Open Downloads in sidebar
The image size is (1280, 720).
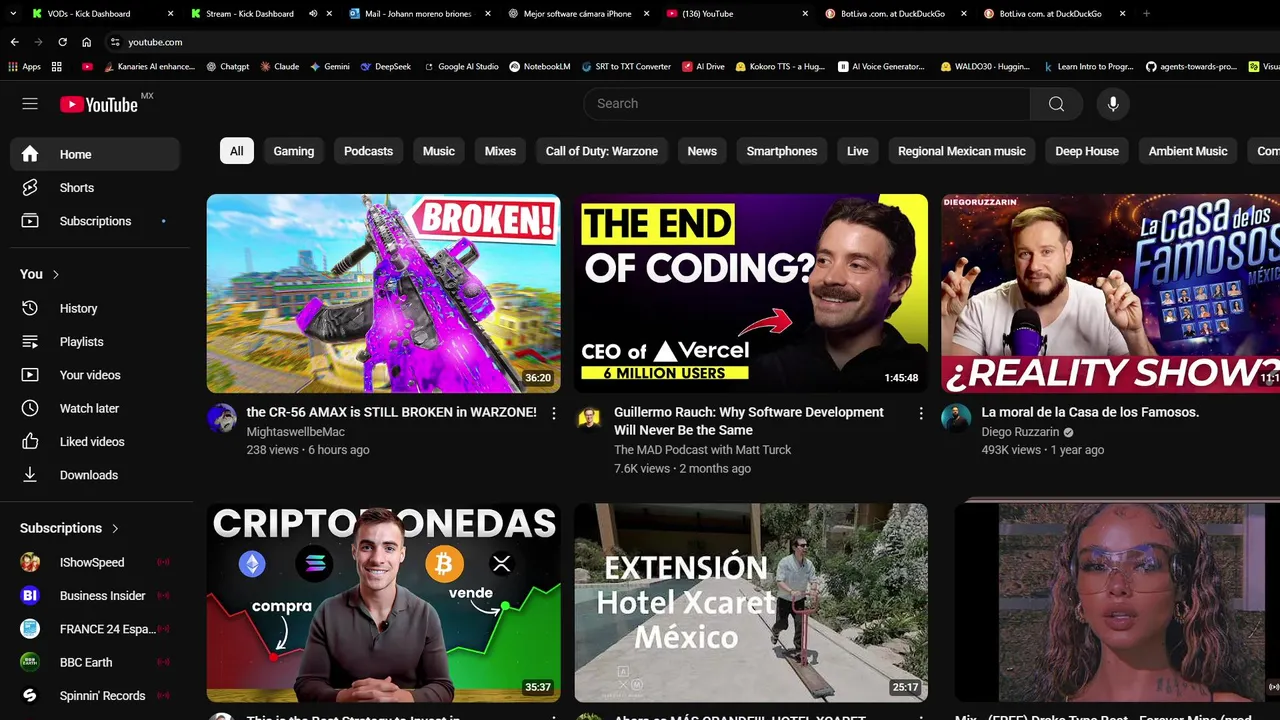(x=95, y=475)
